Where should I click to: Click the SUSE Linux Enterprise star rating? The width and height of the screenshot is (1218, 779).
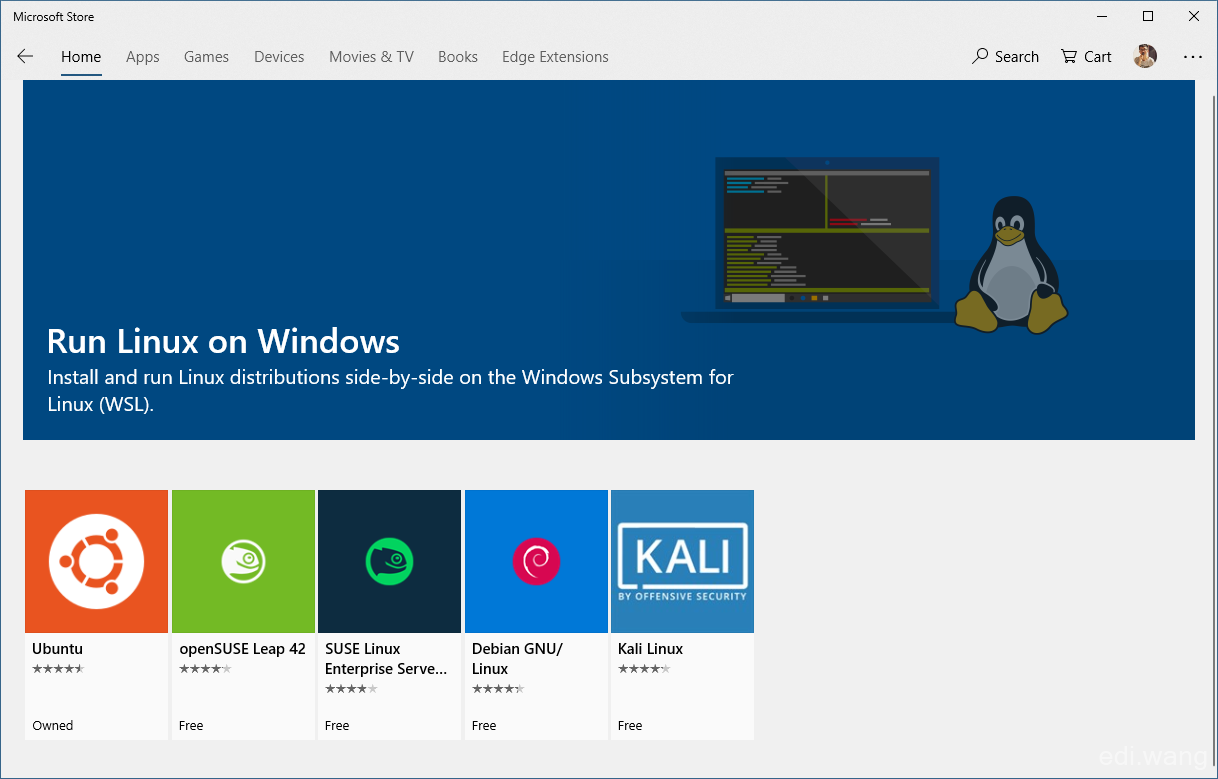pyautogui.click(x=351, y=688)
